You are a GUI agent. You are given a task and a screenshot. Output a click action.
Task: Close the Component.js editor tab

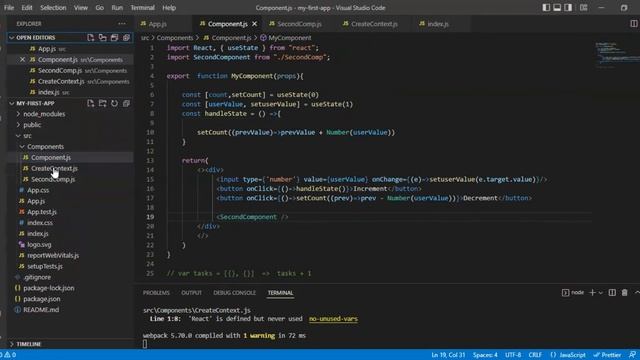[255, 24]
